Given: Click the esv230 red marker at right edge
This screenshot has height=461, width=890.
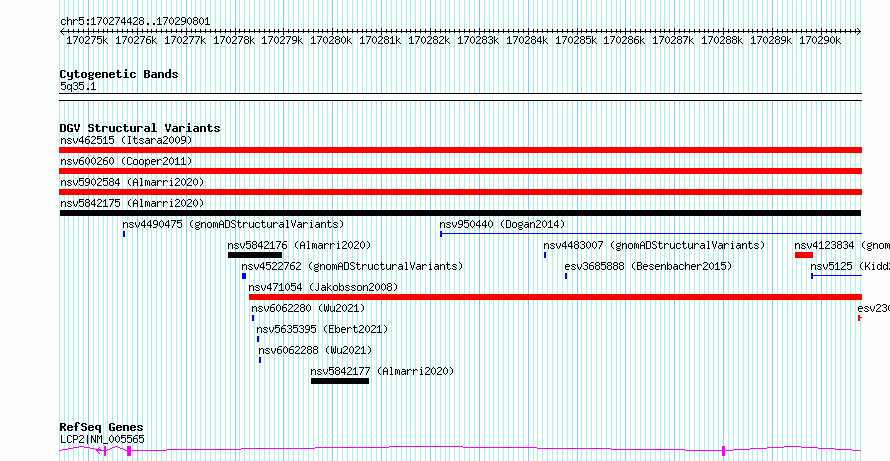Looking at the screenshot, I should click(859, 318).
